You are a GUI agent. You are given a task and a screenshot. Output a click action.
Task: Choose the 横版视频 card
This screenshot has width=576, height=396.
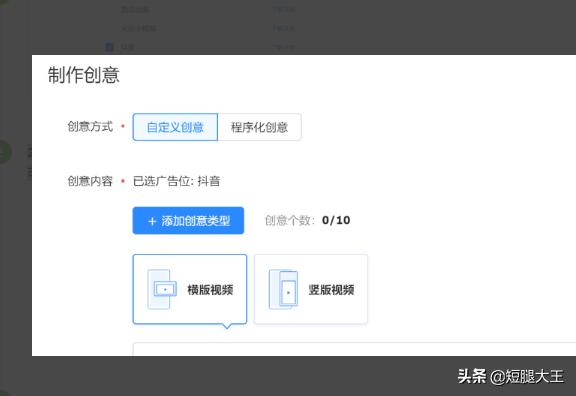pos(190,289)
